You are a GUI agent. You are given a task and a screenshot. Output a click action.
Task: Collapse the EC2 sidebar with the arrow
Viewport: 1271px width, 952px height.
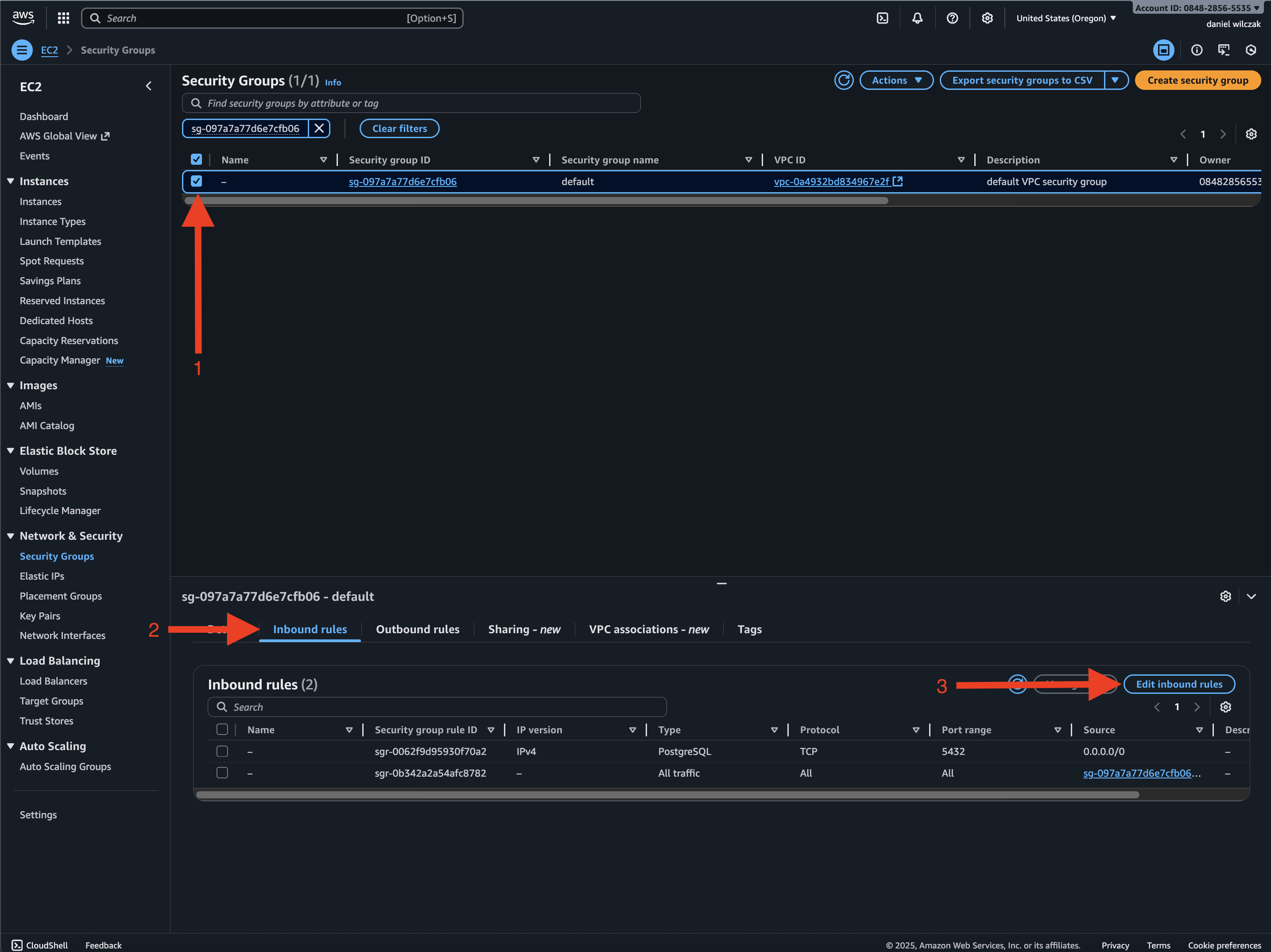coord(149,86)
